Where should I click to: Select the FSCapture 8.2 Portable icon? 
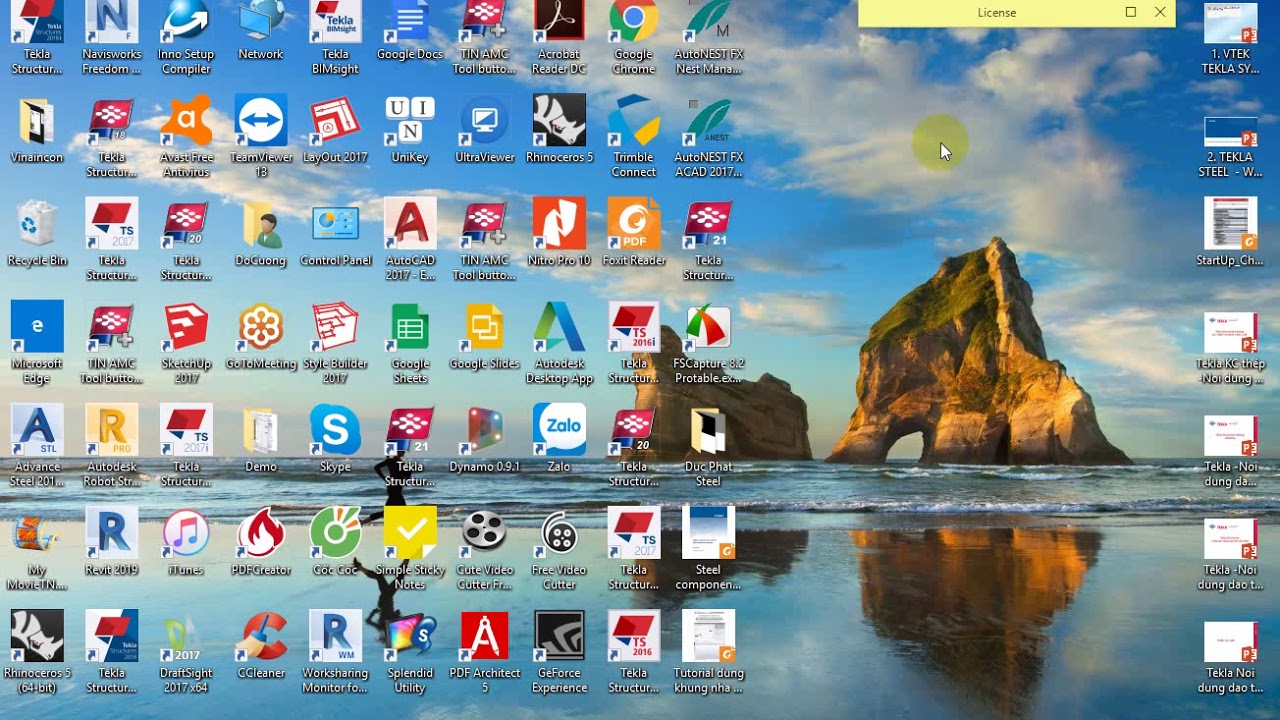(x=708, y=343)
